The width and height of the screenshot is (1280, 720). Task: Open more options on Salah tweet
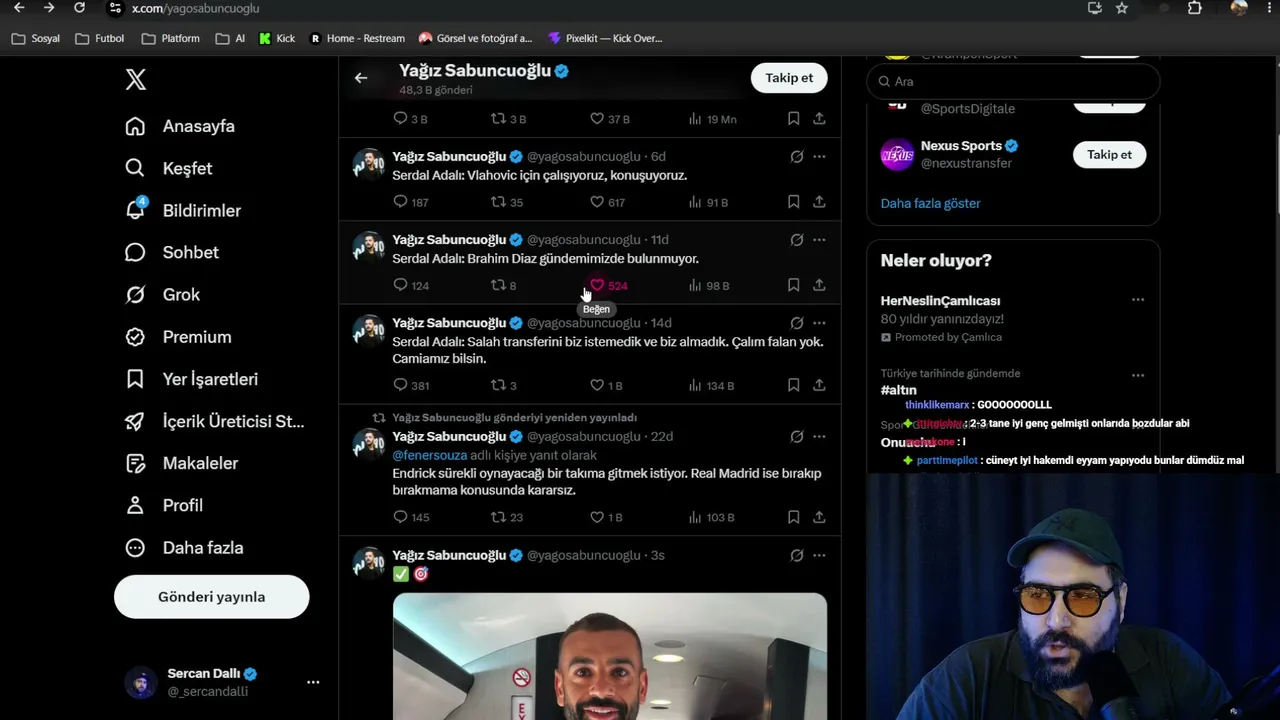click(819, 323)
